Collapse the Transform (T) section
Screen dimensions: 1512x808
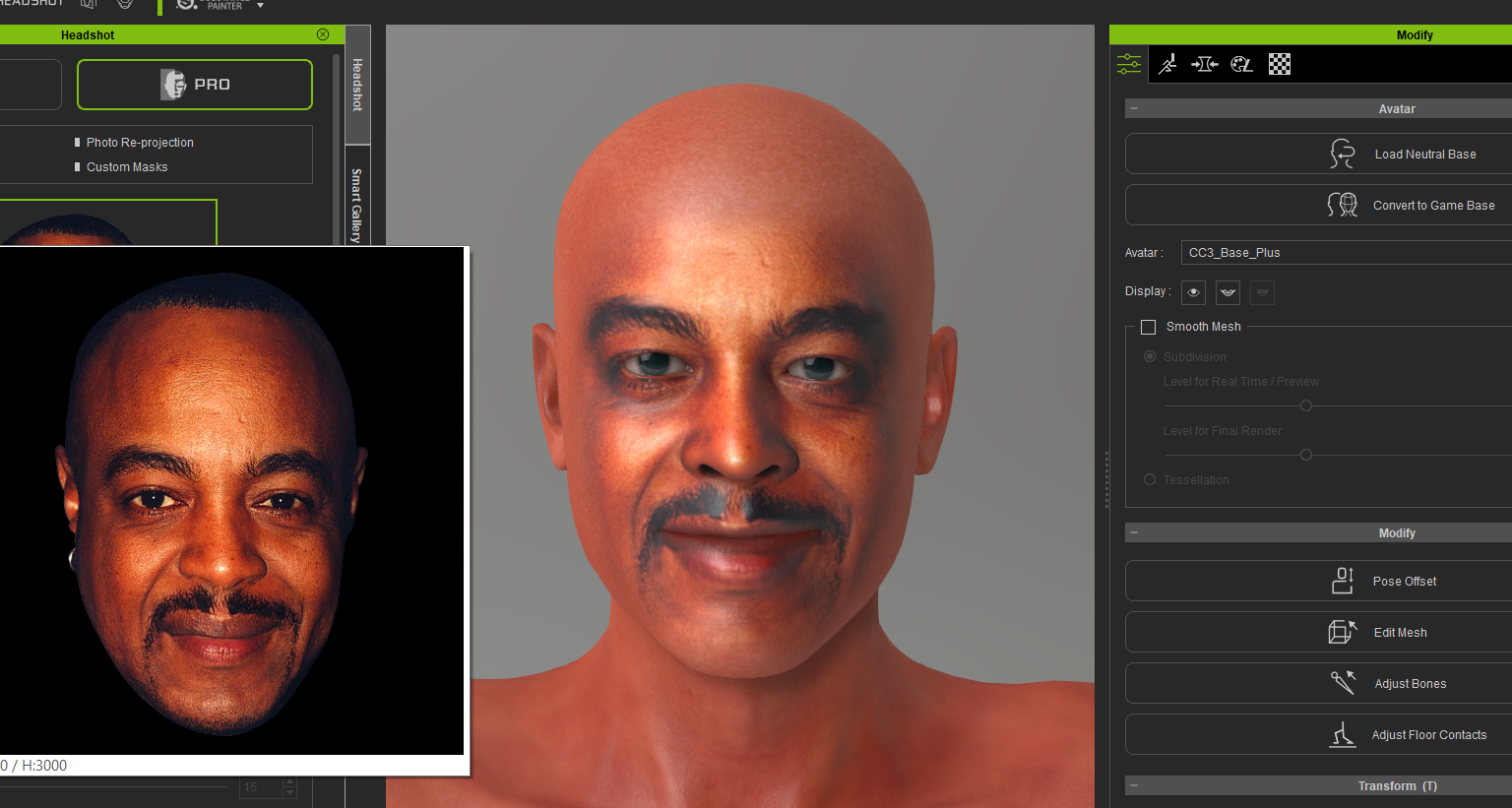(1134, 785)
